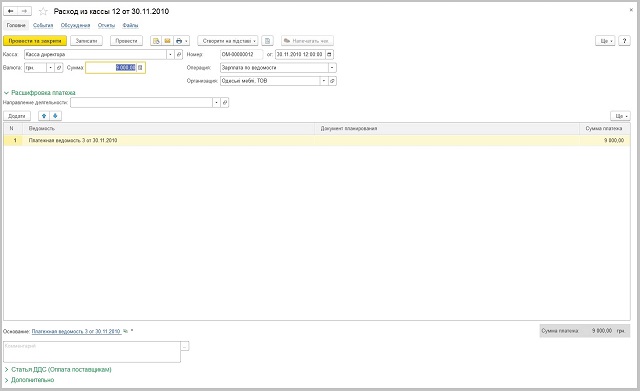The width and height of the screenshot is (640, 391).
Task: Click the yellow Провести та закрити button
Action: 35,41
